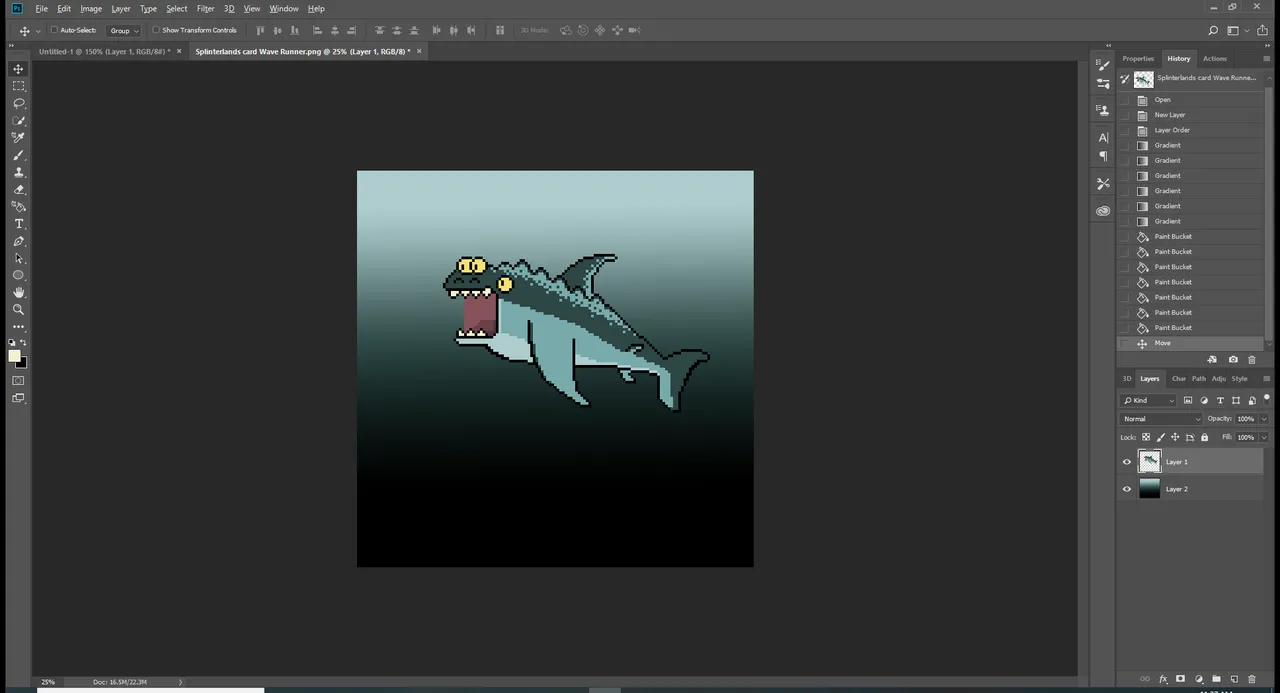This screenshot has width=1280, height=693.
Task: Select the Eyedropper tool
Action: click(x=18, y=137)
